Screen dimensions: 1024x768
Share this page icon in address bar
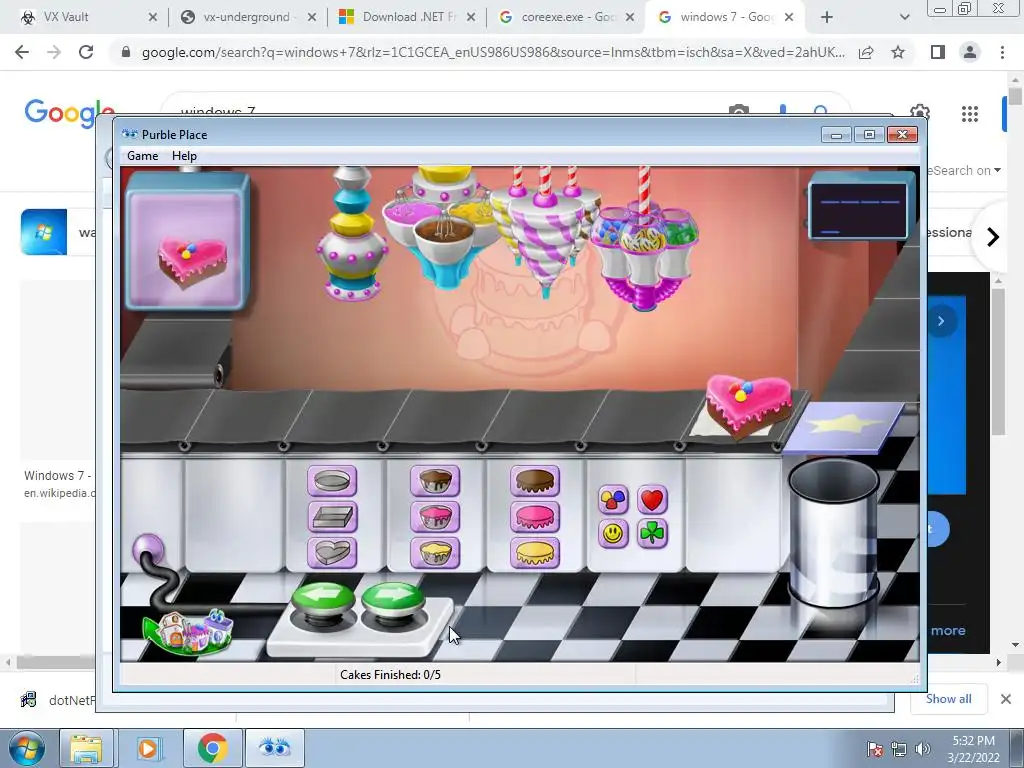866,52
